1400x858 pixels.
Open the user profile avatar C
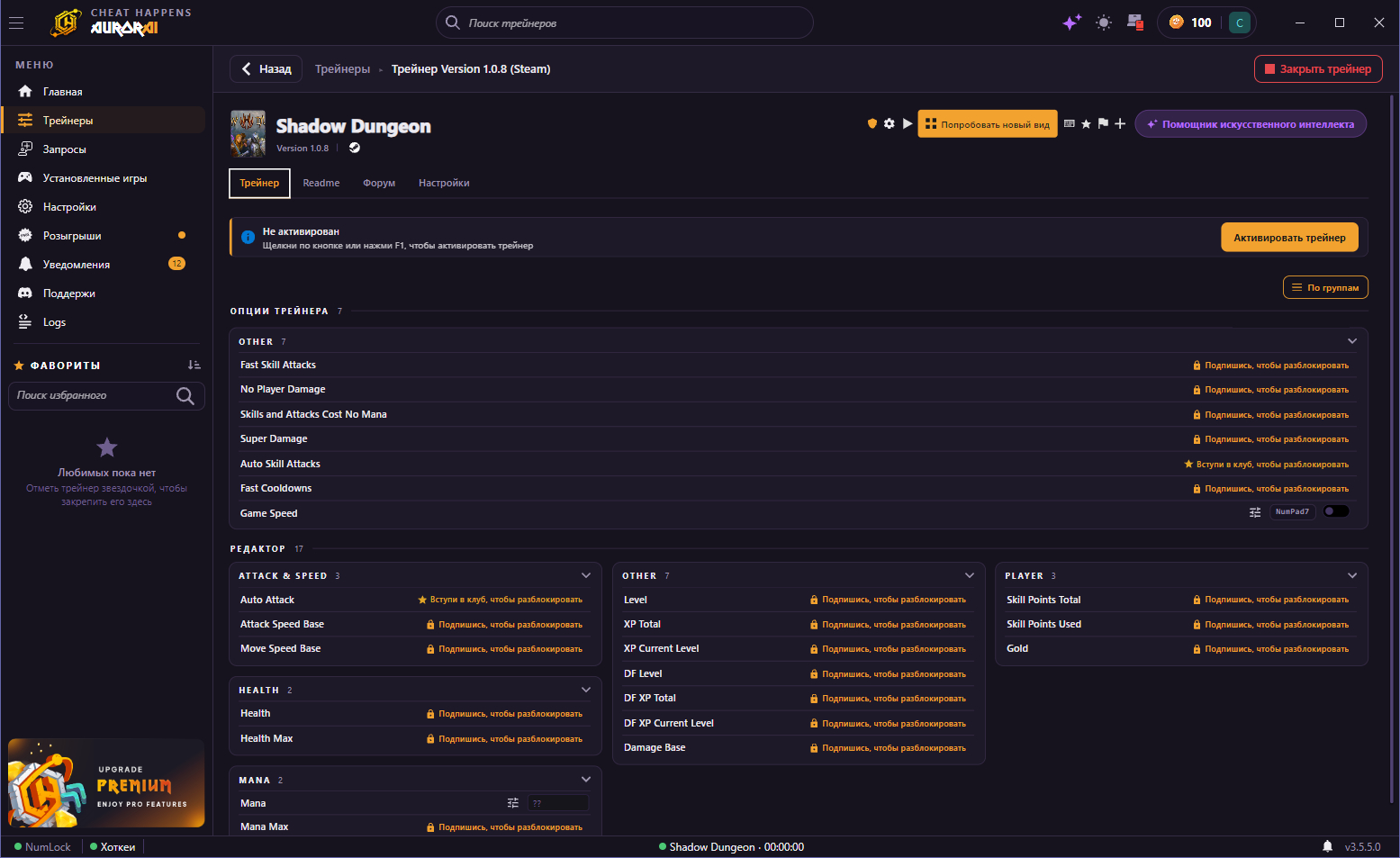coord(1240,23)
